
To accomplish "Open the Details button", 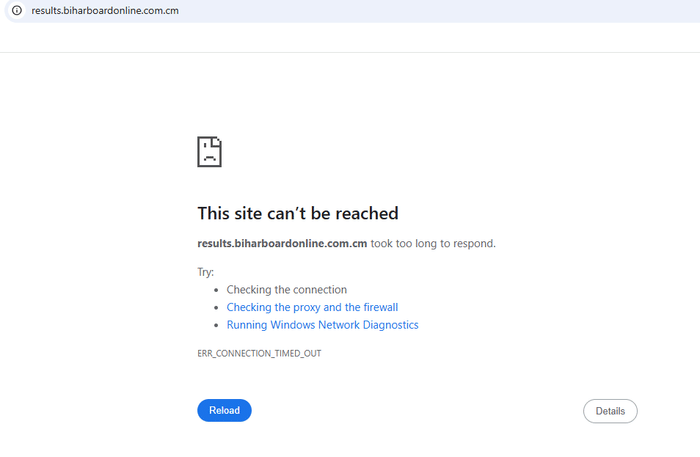I will click(x=610, y=411).
